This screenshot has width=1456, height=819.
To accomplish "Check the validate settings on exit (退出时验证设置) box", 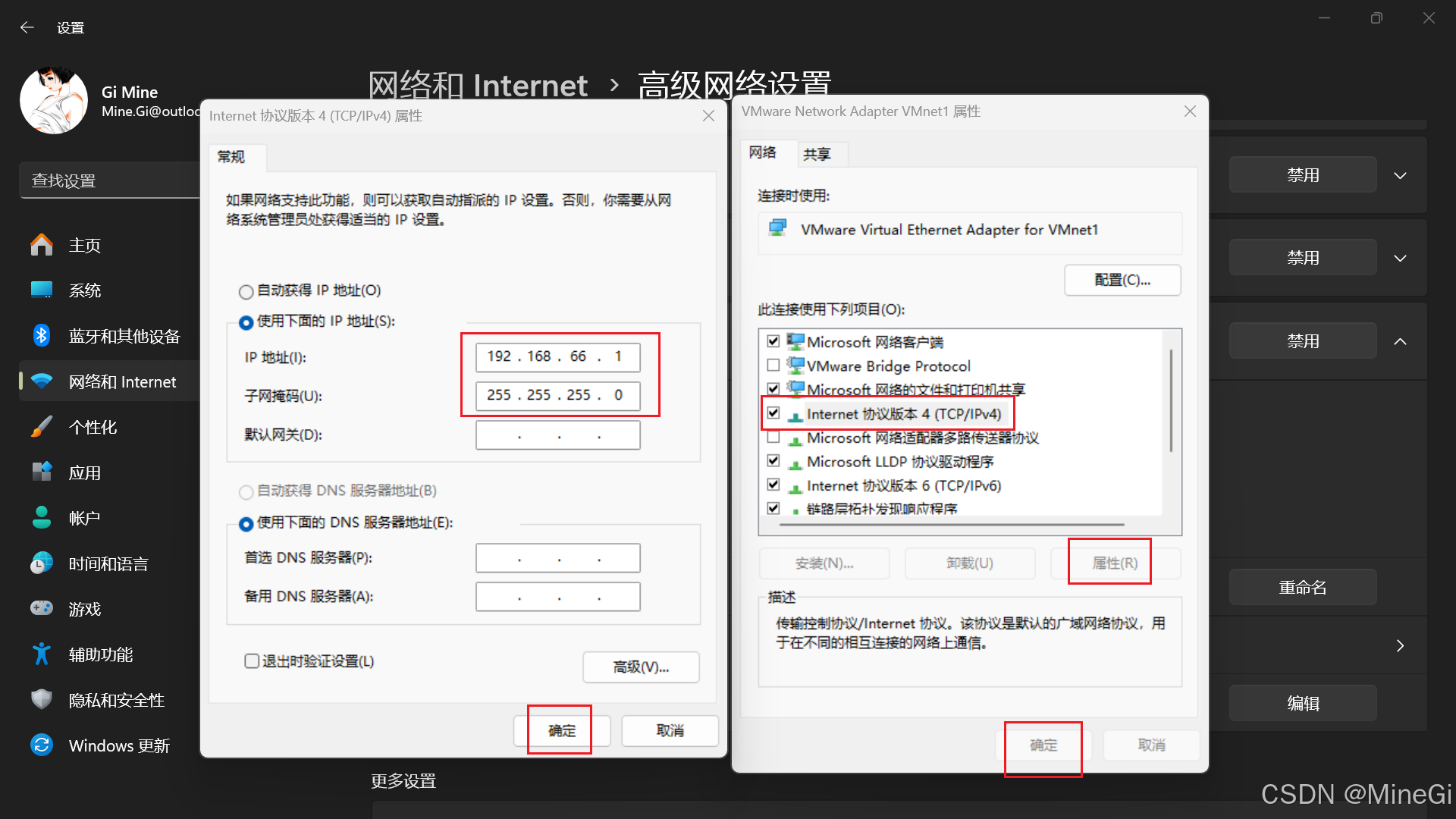I will tap(252, 661).
